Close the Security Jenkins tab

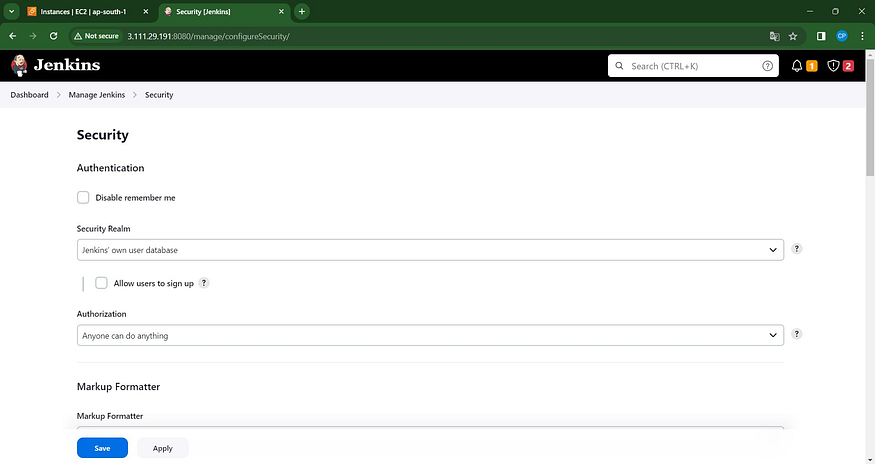coord(281,11)
